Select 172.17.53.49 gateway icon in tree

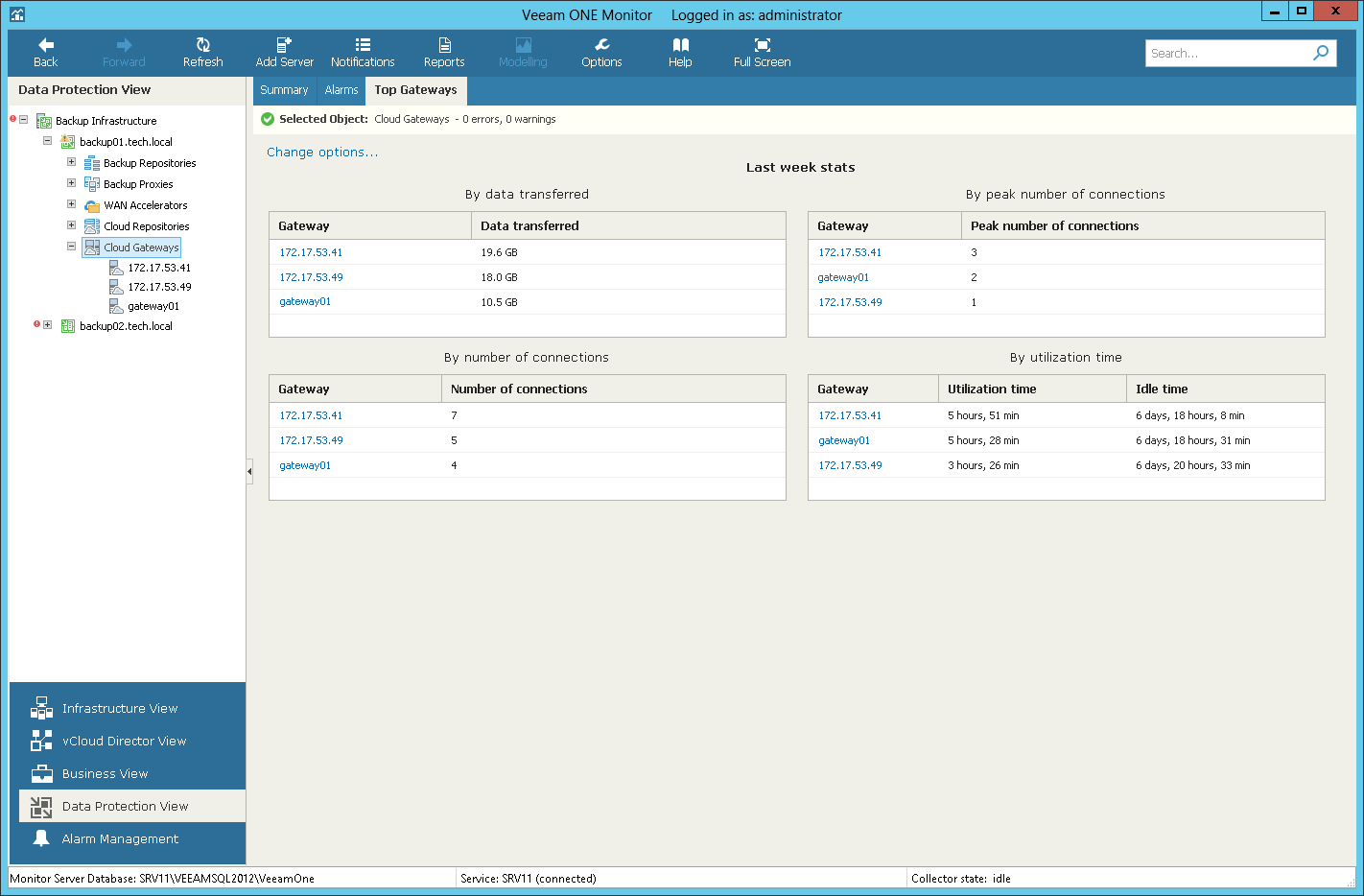[x=116, y=287]
